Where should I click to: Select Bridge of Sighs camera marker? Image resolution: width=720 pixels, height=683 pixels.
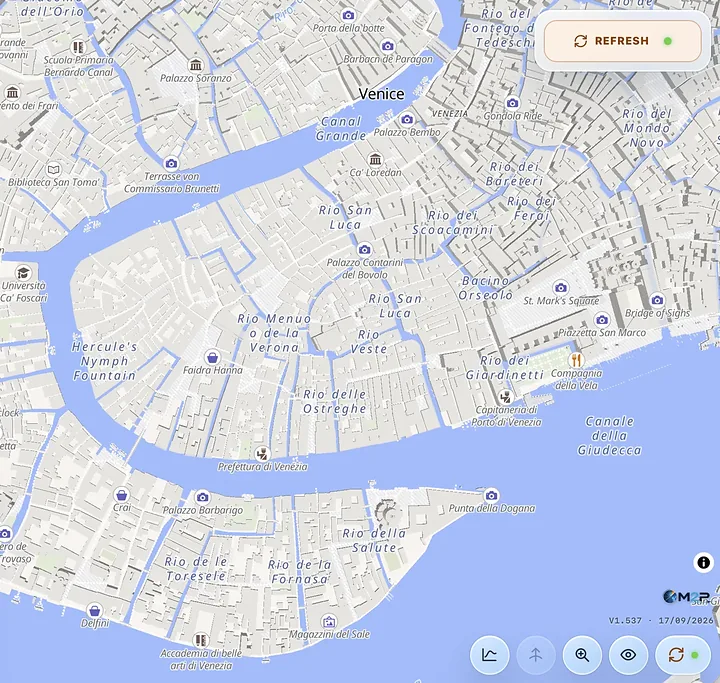[658, 300]
